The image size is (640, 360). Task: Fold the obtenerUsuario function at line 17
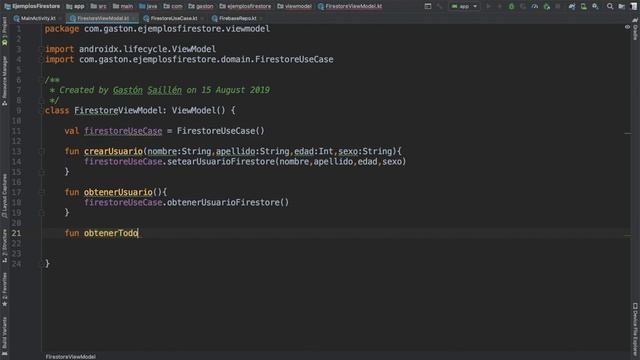[x=42, y=192]
